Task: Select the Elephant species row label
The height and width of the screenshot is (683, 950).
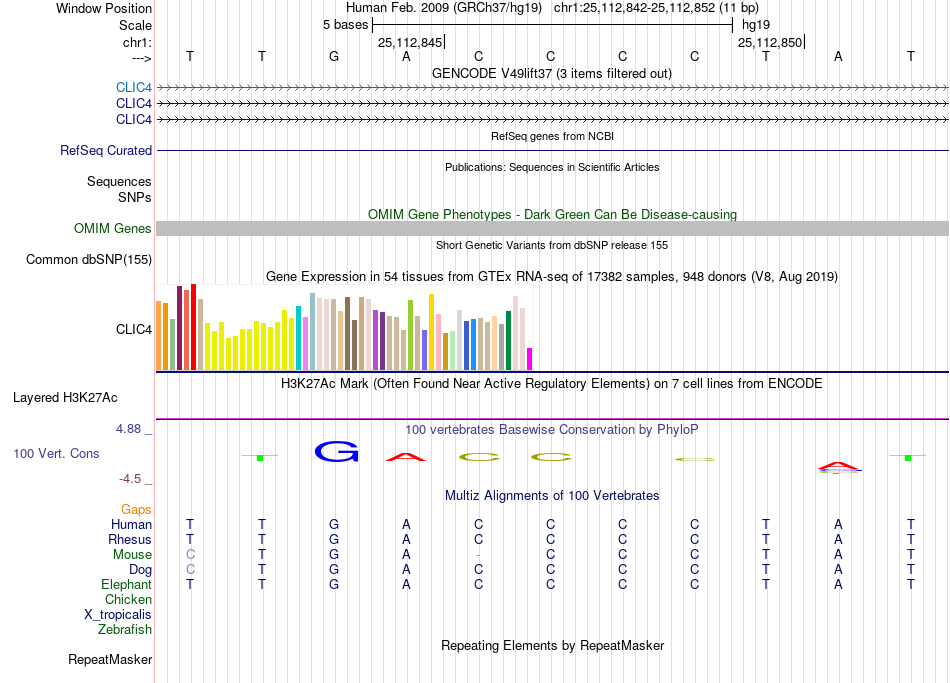Action: 126,584
